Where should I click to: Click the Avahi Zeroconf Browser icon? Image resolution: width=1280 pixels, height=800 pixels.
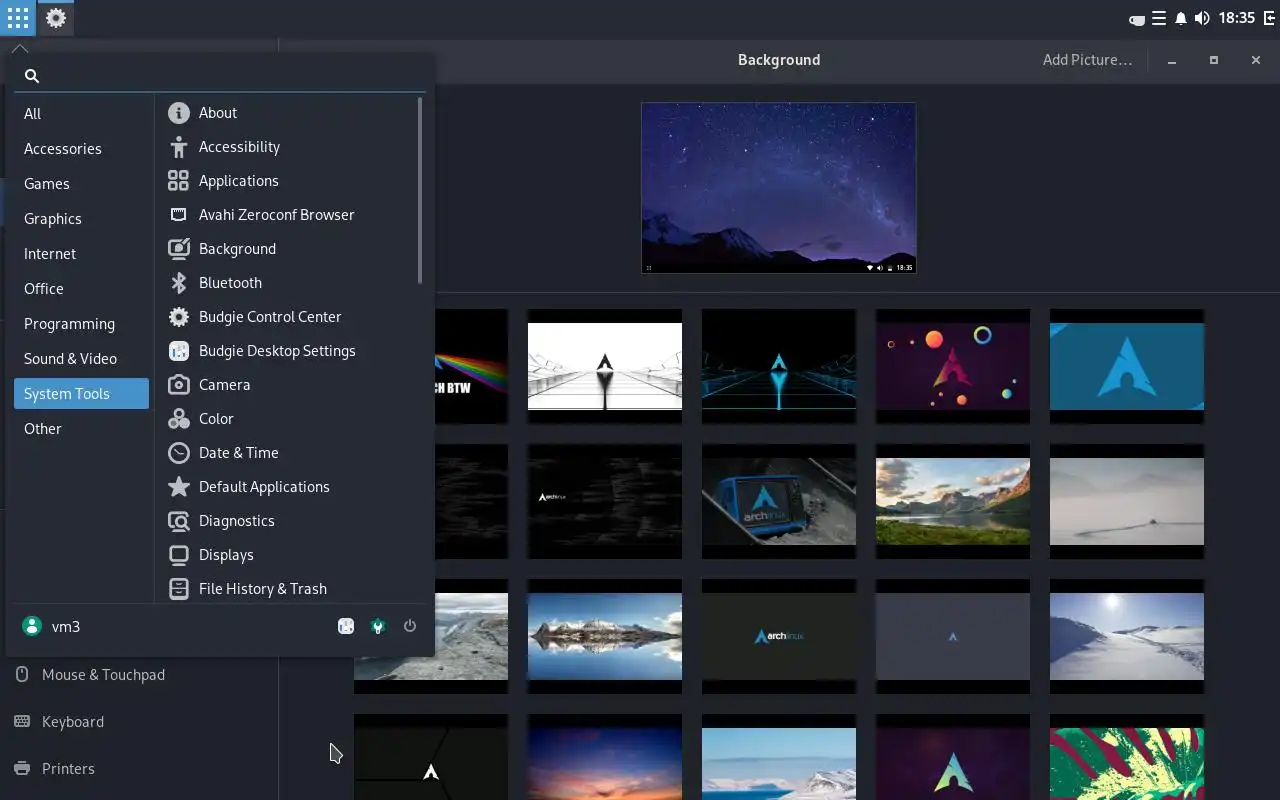(178, 215)
